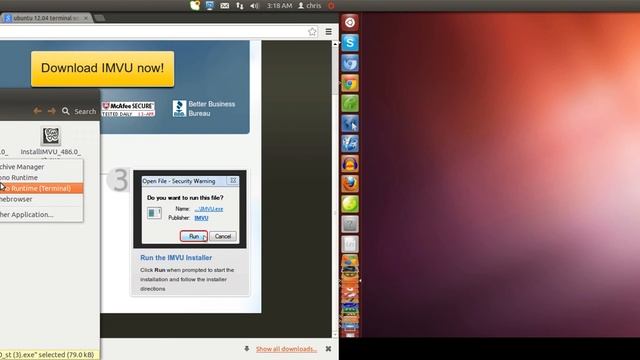Click the Download IMVU now! button
The image size is (640, 360).
point(102,69)
